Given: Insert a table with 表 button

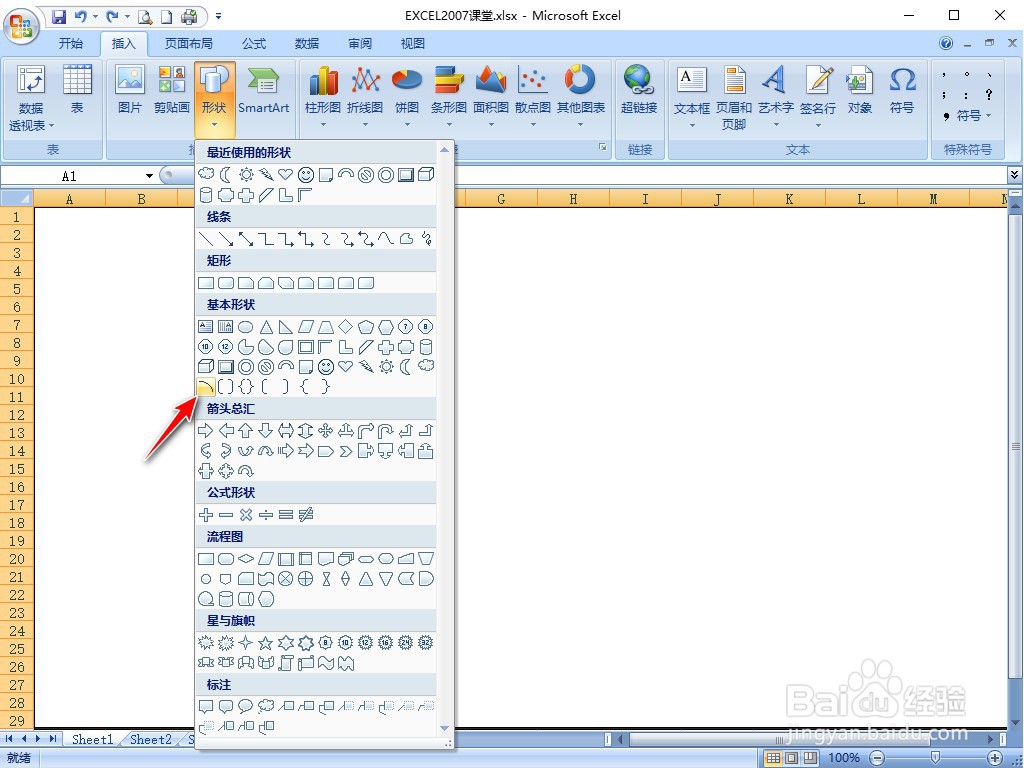Looking at the screenshot, I should point(77,90).
